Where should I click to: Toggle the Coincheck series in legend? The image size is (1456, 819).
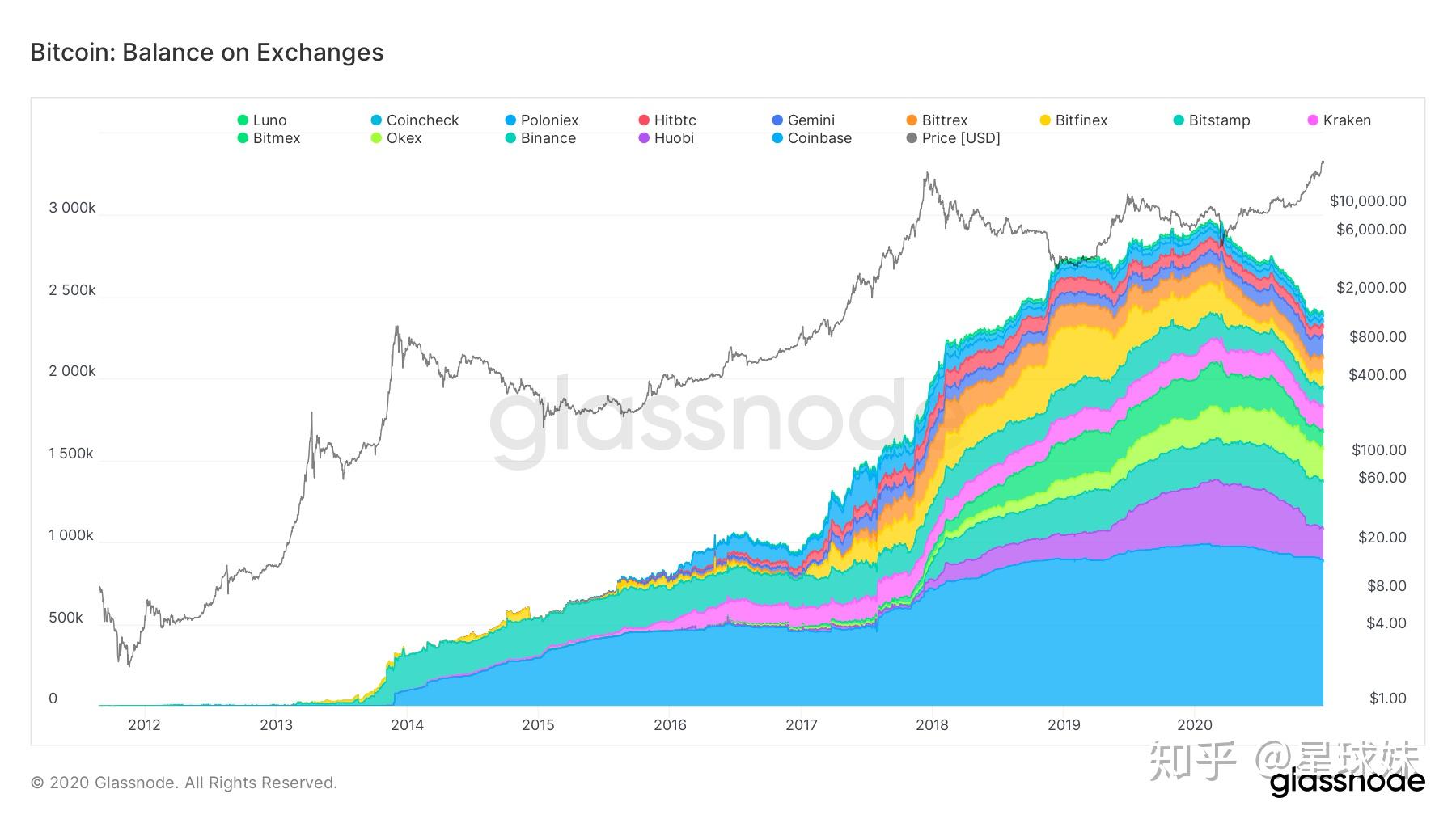pyautogui.click(x=414, y=120)
